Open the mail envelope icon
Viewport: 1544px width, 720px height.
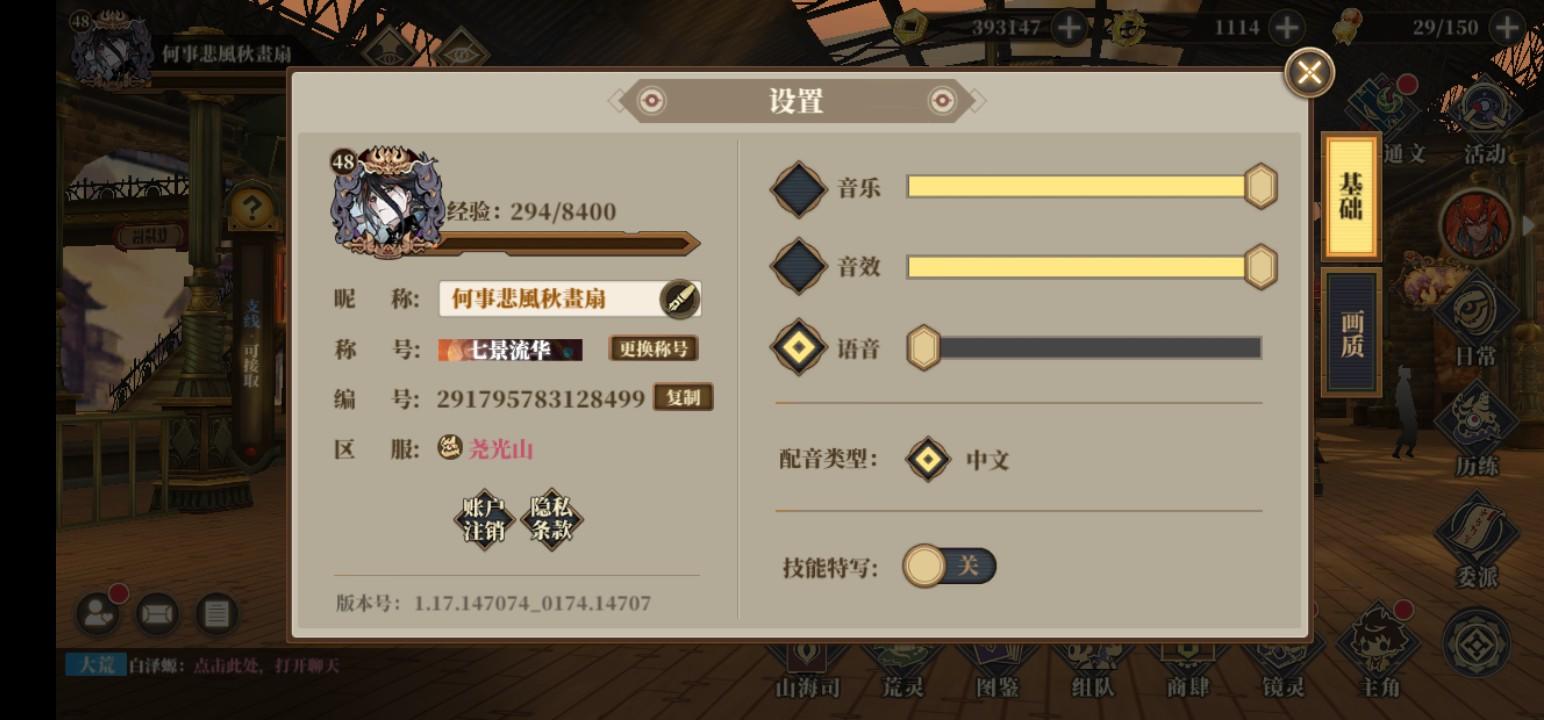tap(158, 613)
